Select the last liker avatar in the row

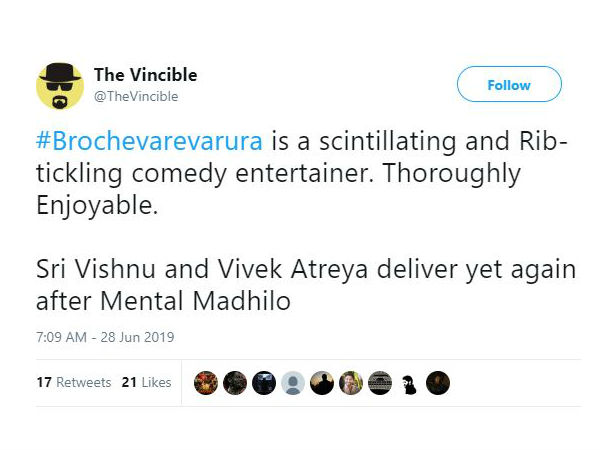[438, 383]
